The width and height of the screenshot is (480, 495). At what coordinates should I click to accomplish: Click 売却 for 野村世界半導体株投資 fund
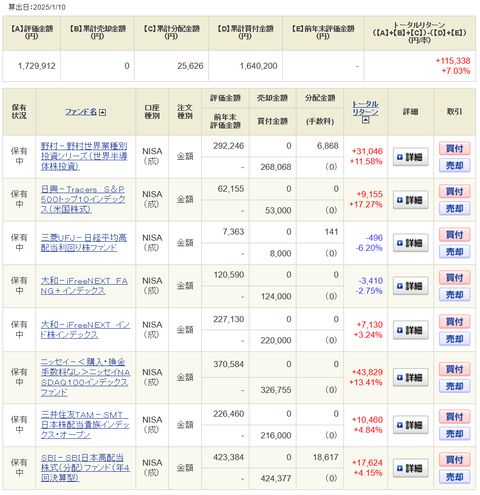pos(454,165)
